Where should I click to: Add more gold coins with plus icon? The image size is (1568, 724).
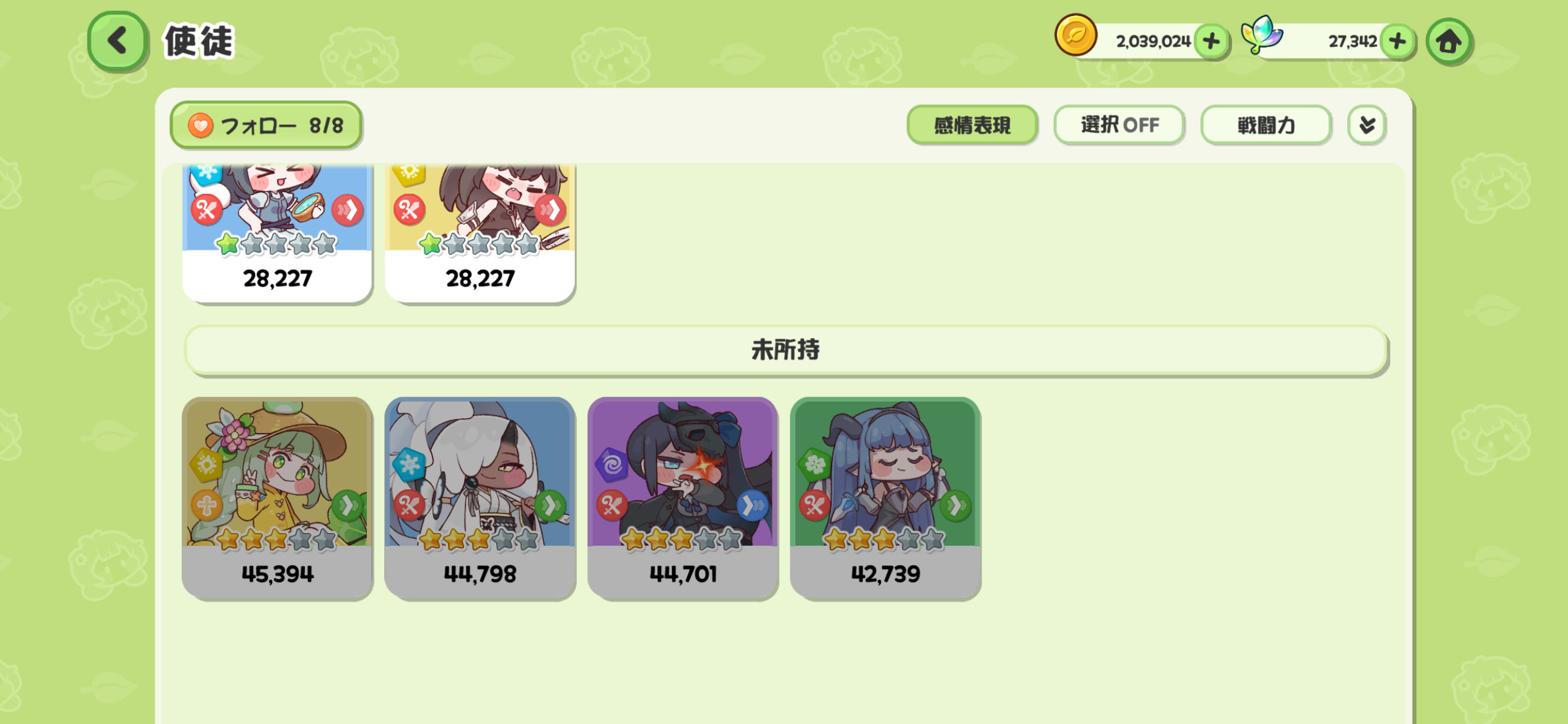(x=1211, y=41)
